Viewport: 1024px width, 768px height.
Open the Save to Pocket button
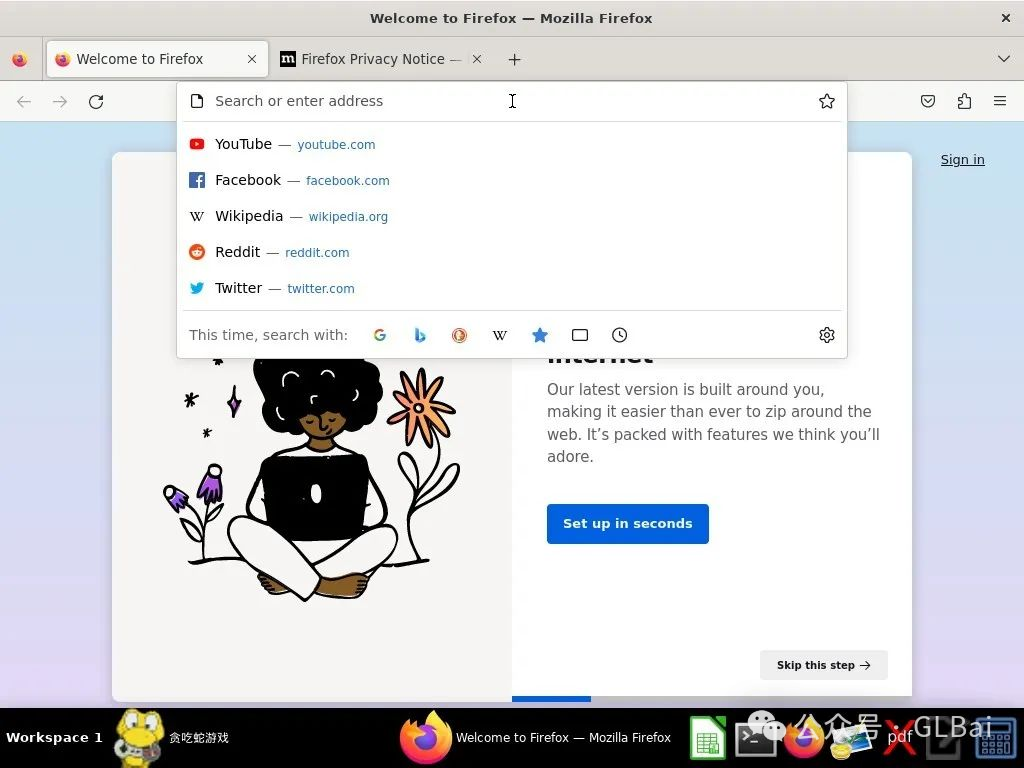928,101
